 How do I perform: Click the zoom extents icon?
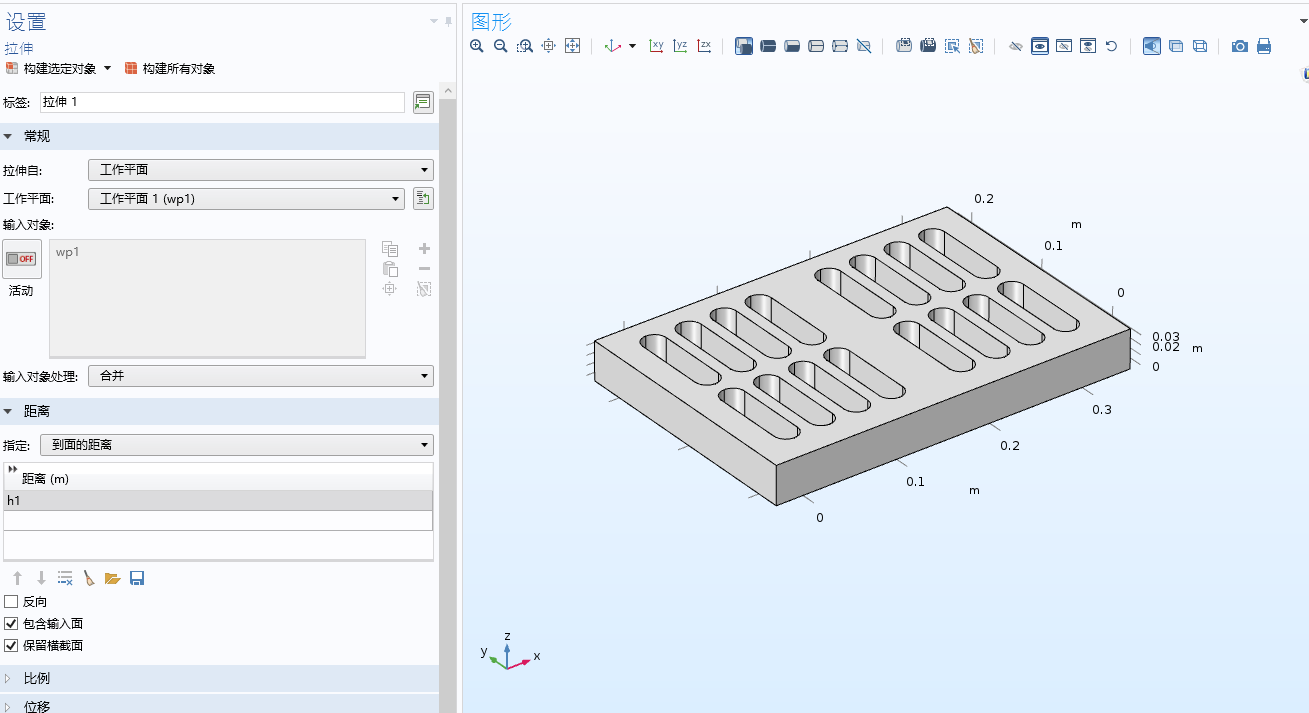pos(573,46)
